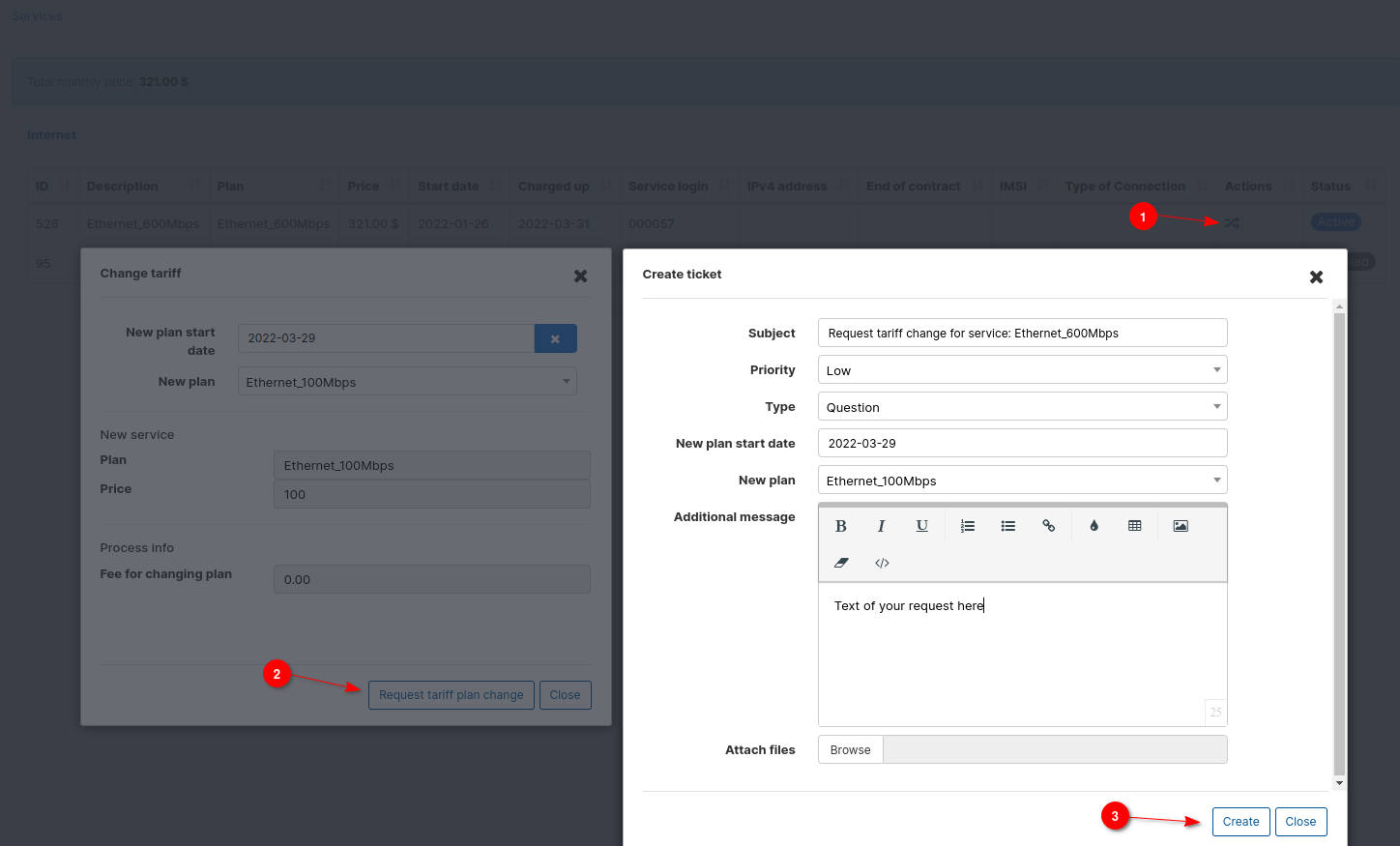Click Request tariff plan change button
Image resolution: width=1400 pixels, height=846 pixels.
[x=451, y=695]
